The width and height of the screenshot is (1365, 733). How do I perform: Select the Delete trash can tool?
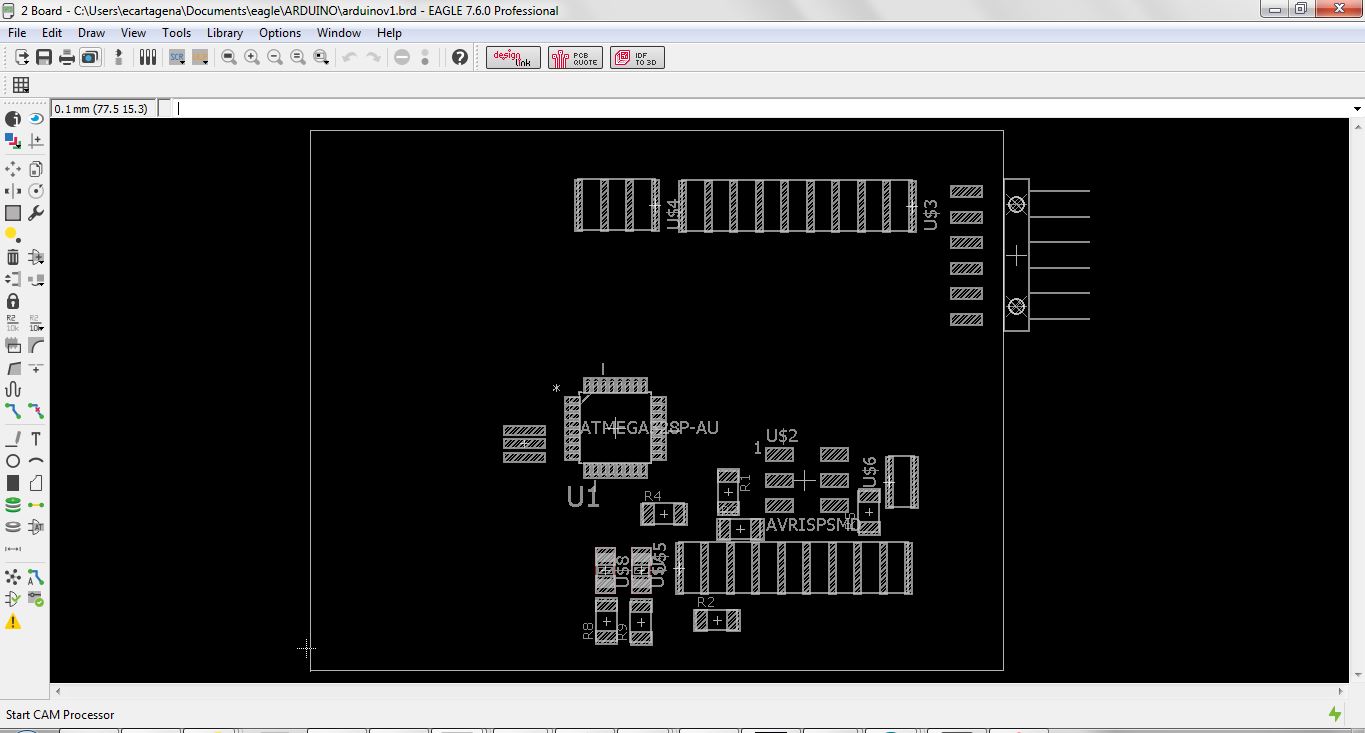13,257
